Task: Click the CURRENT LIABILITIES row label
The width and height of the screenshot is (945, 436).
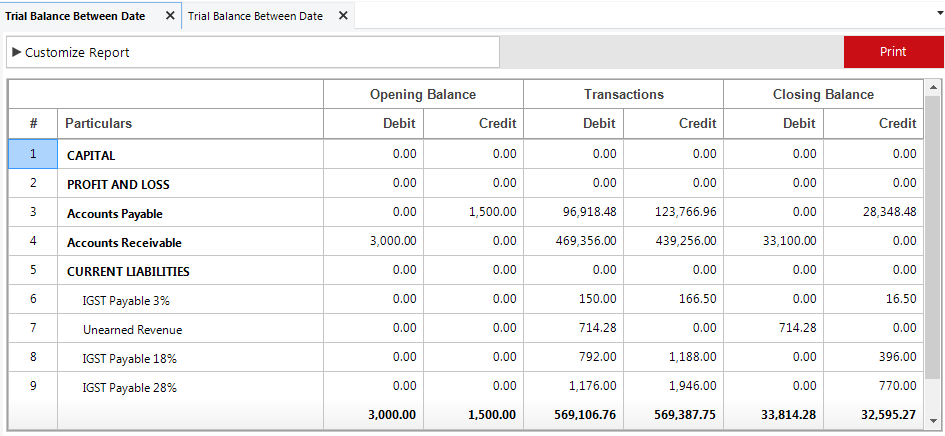Action: [x=128, y=271]
